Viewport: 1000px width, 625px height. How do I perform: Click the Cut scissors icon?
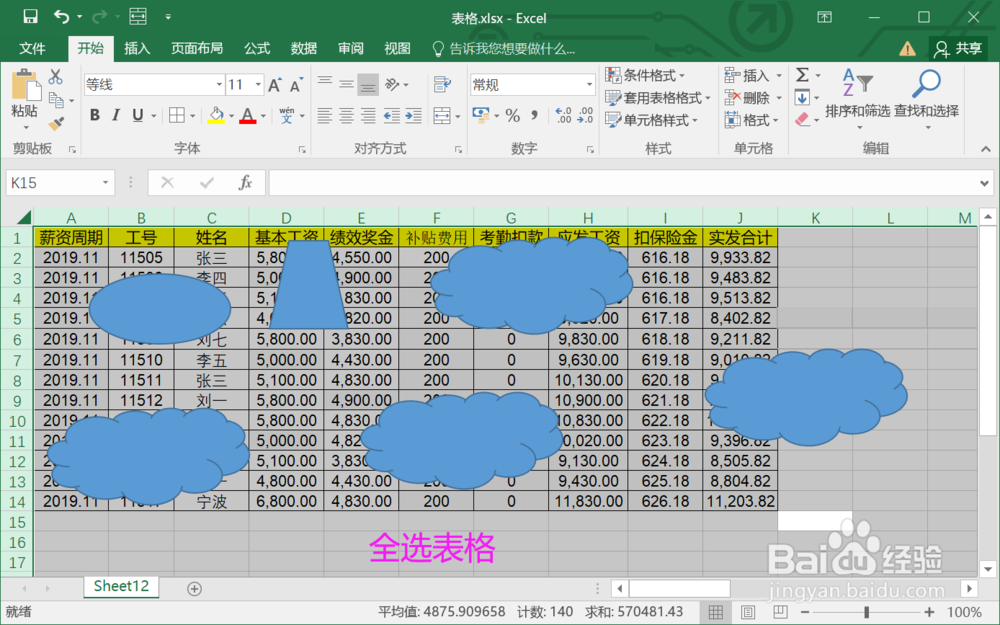click(x=55, y=77)
